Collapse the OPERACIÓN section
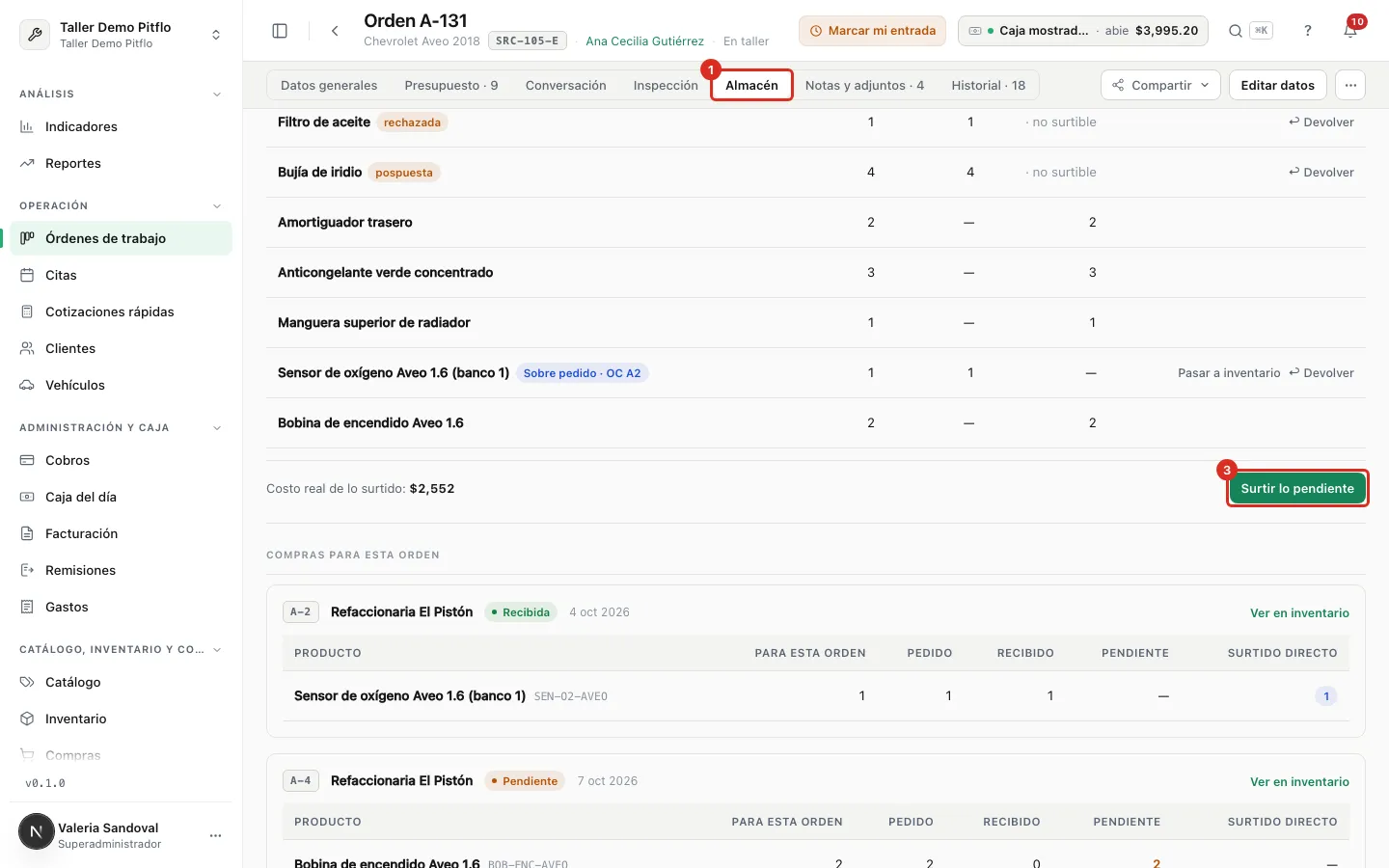The width and height of the screenshot is (1389, 868). 217,206
